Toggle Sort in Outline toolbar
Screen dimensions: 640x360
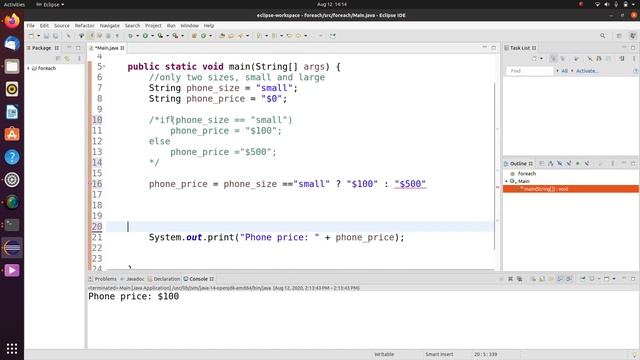click(x=551, y=164)
